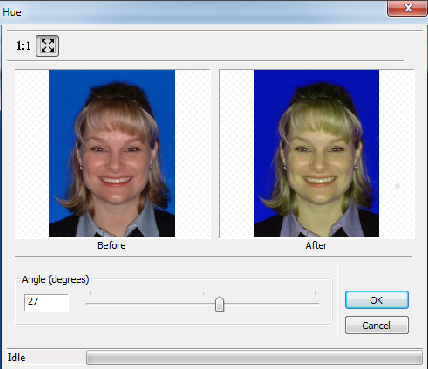Click the After caption label
The height and width of the screenshot is (369, 428).
coord(315,246)
